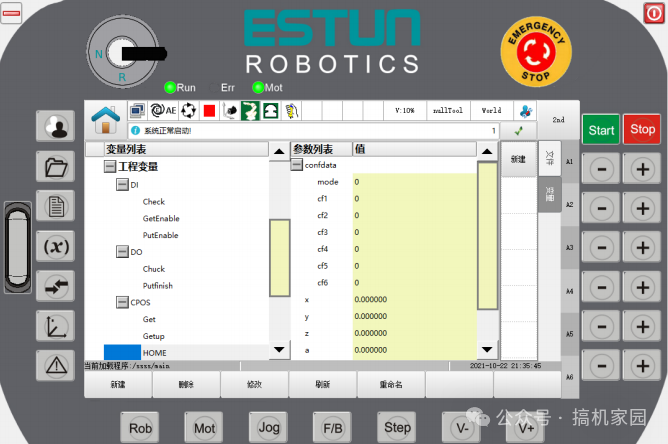Click variable list scroll-down arrow
Viewport: 668px width, 444px height.
coord(279,350)
